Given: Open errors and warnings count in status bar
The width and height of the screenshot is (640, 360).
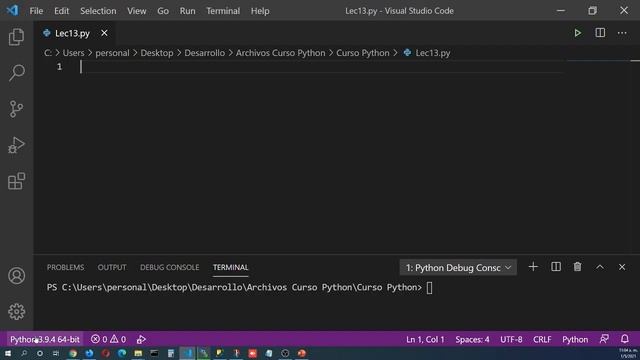Looking at the screenshot, I should pos(108,340).
